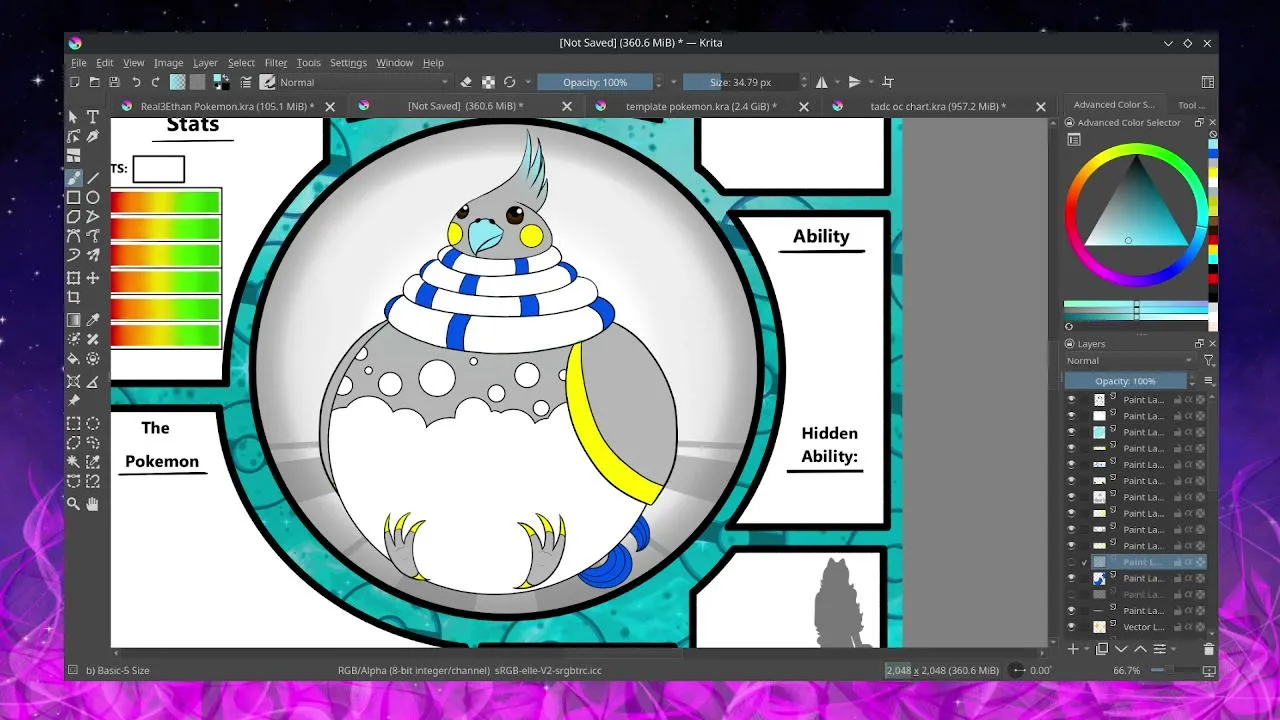
Task: Close the tadc oc chart.kra tab
Action: (x=1041, y=106)
